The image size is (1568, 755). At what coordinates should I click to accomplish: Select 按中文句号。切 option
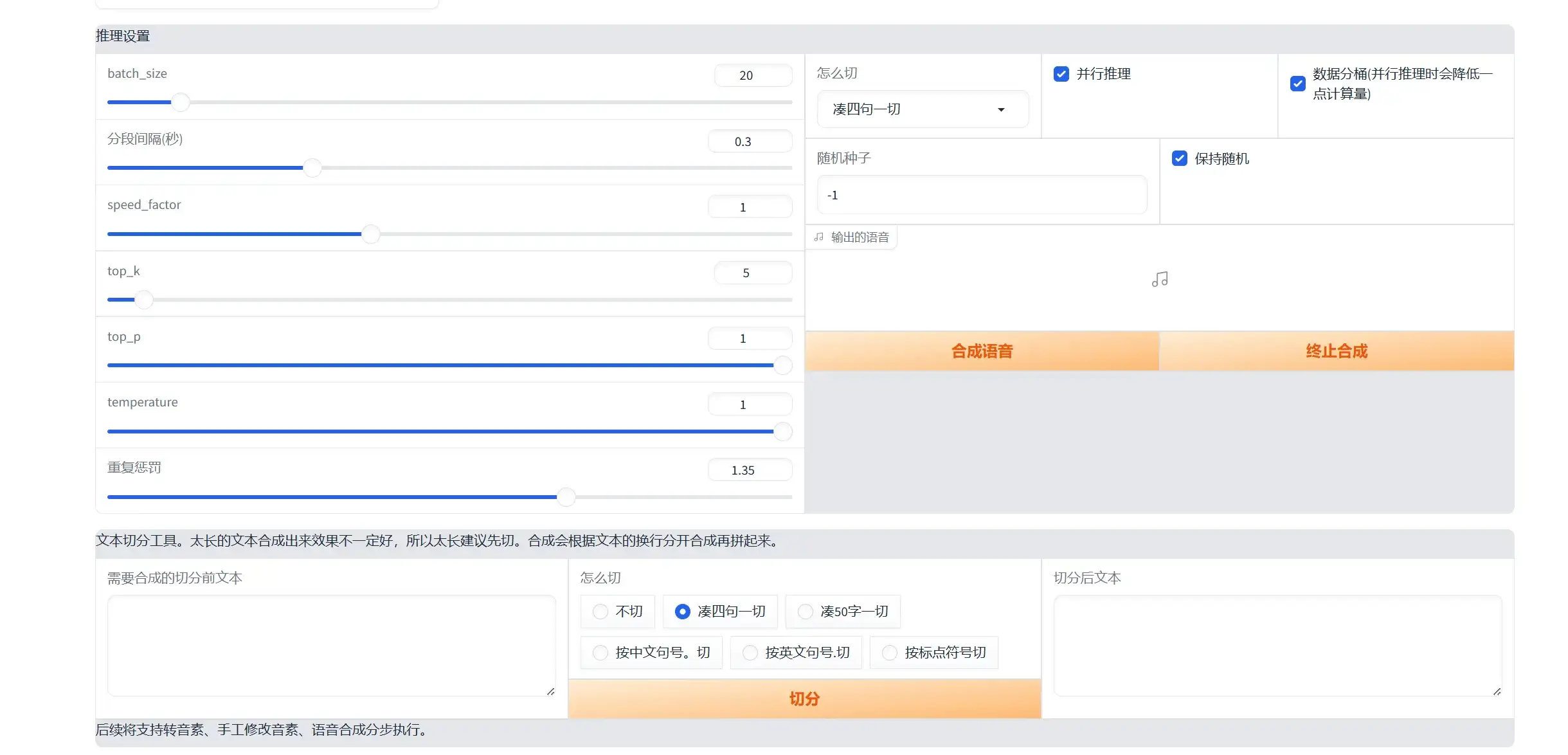coord(600,652)
